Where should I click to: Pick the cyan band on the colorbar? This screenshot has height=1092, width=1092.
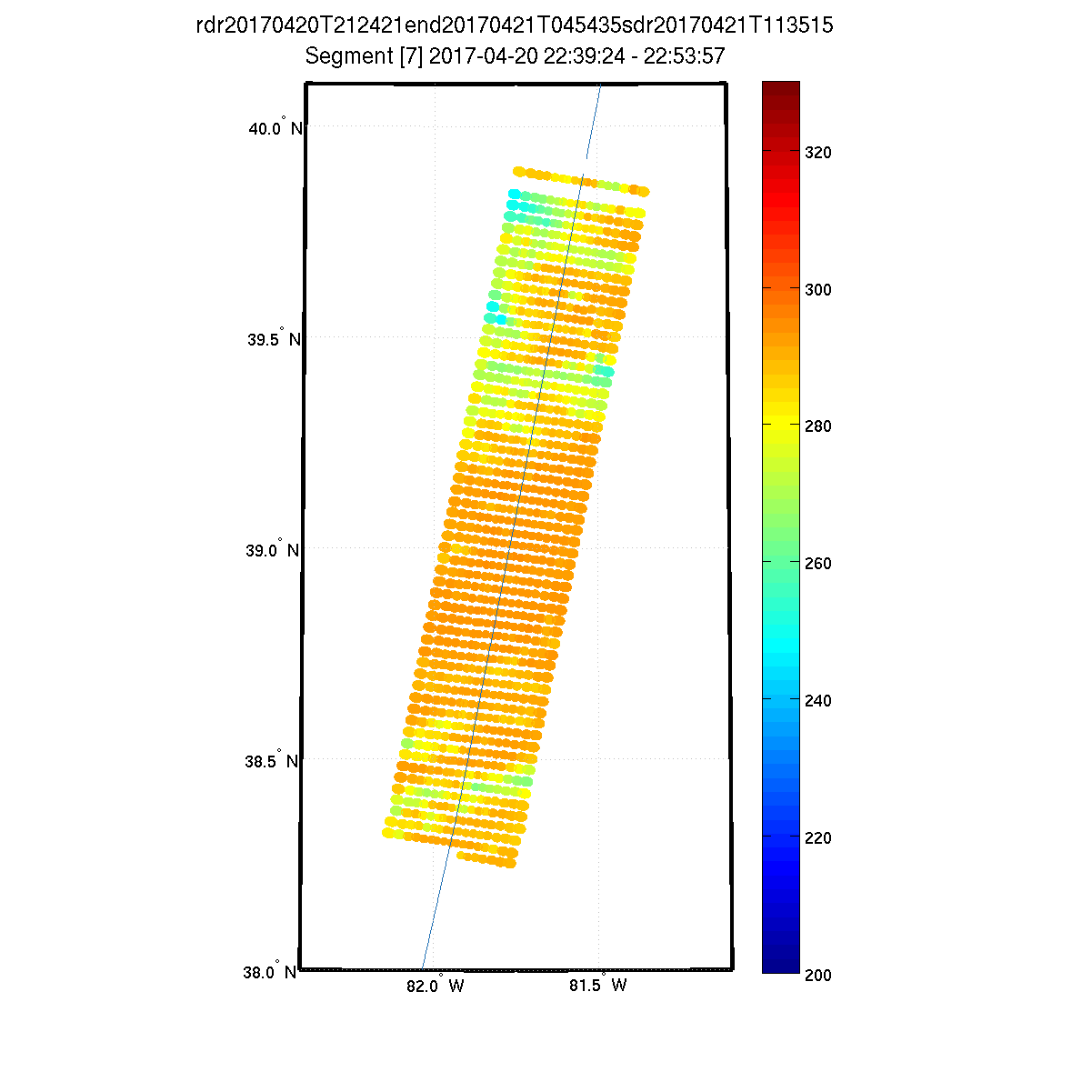pos(780,646)
